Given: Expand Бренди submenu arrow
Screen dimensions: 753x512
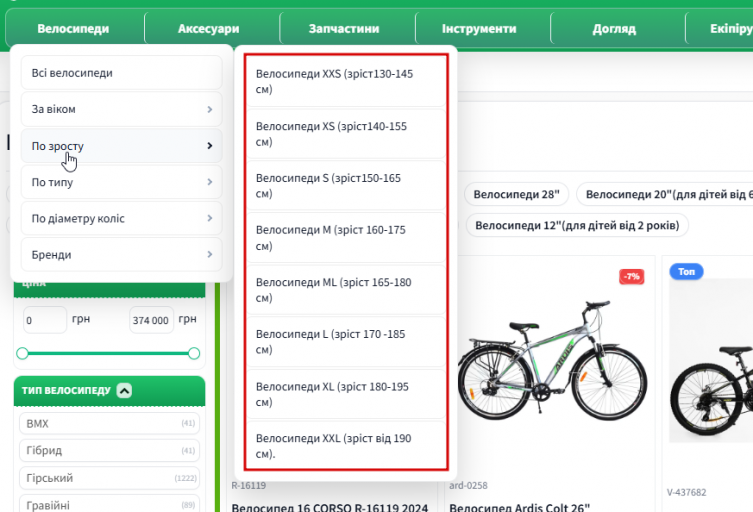Looking at the screenshot, I should point(209,255).
